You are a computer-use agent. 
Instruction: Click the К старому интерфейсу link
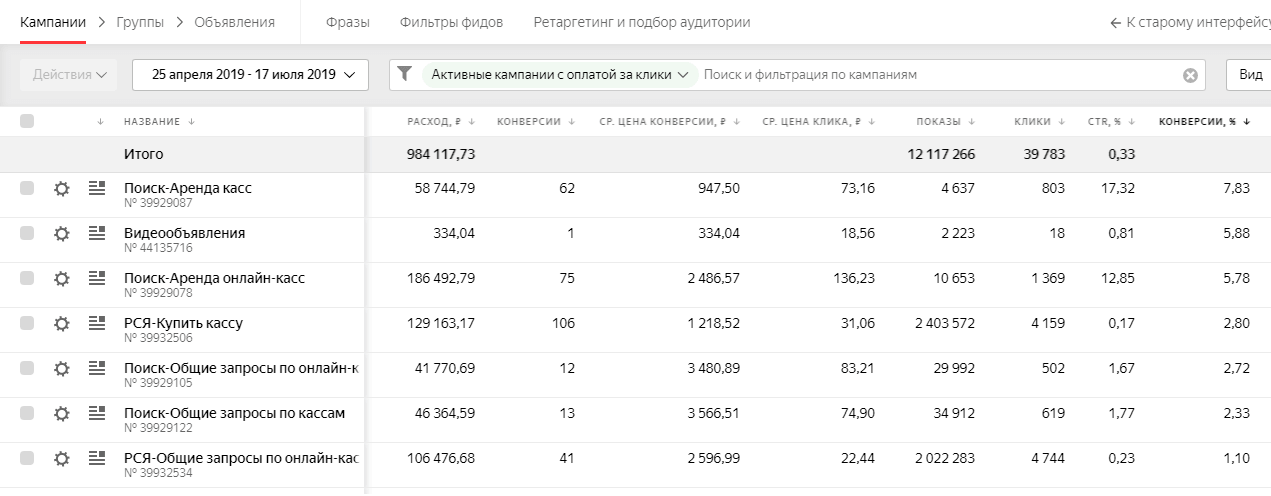pyautogui.click(x=1190, y=22)
